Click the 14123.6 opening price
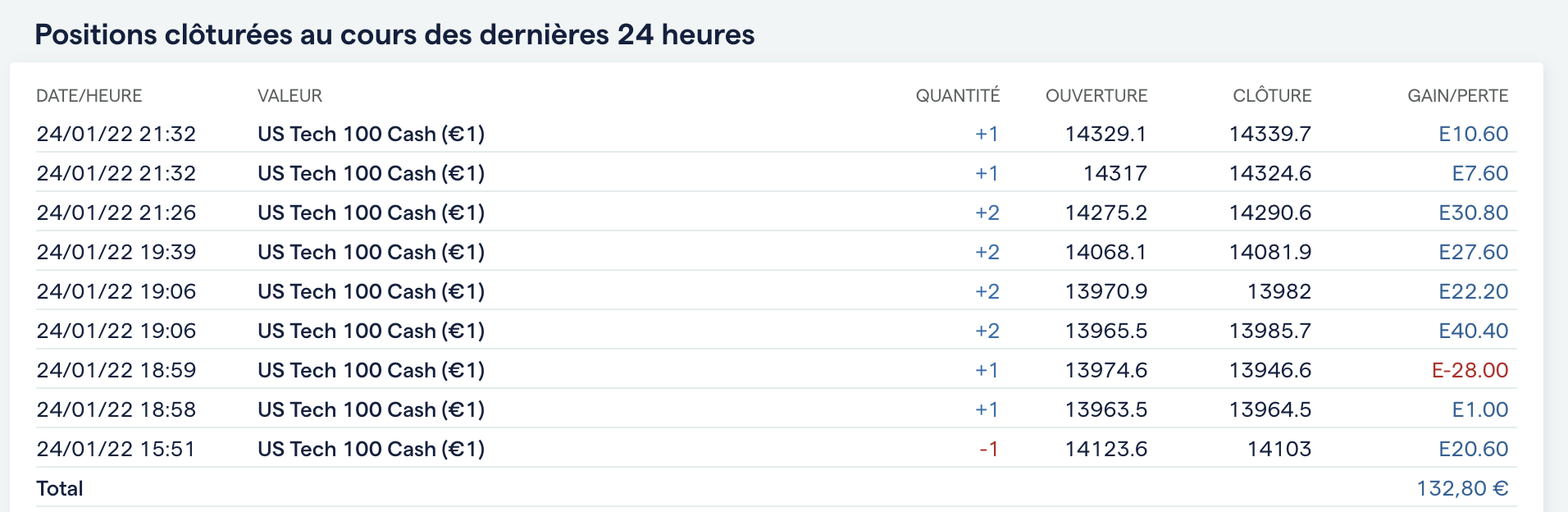This screenshot has width=1568, height=512. [1105, 449]
